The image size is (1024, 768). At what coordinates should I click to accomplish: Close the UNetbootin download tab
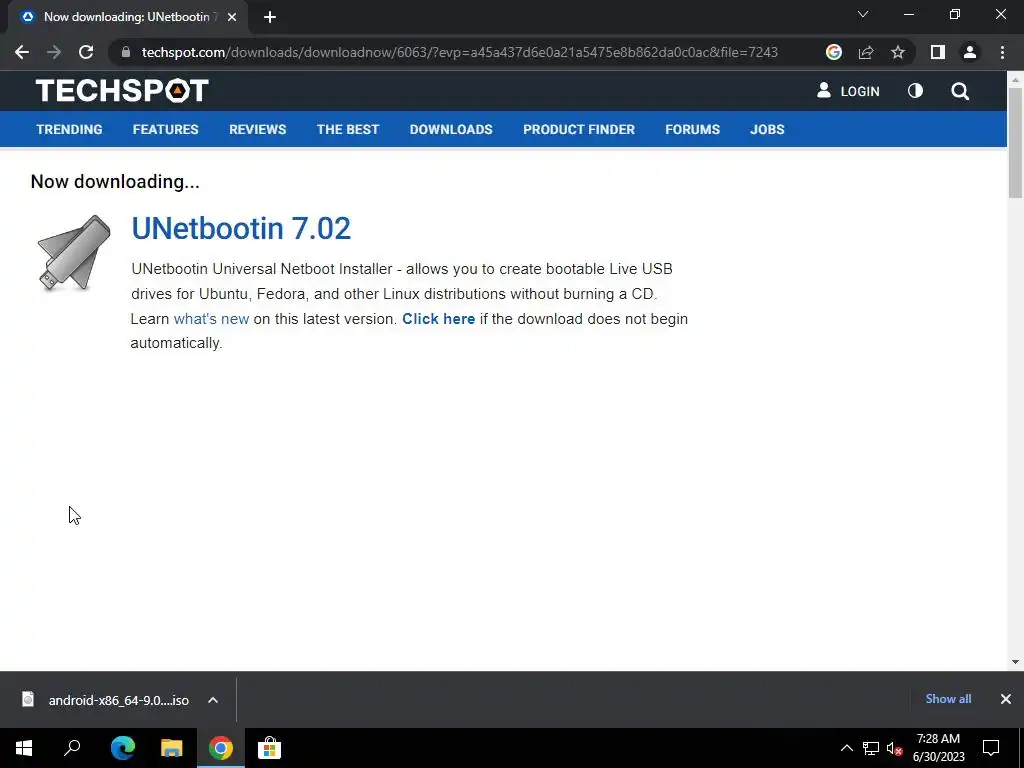pyautogui.click(x=232, y=17)
